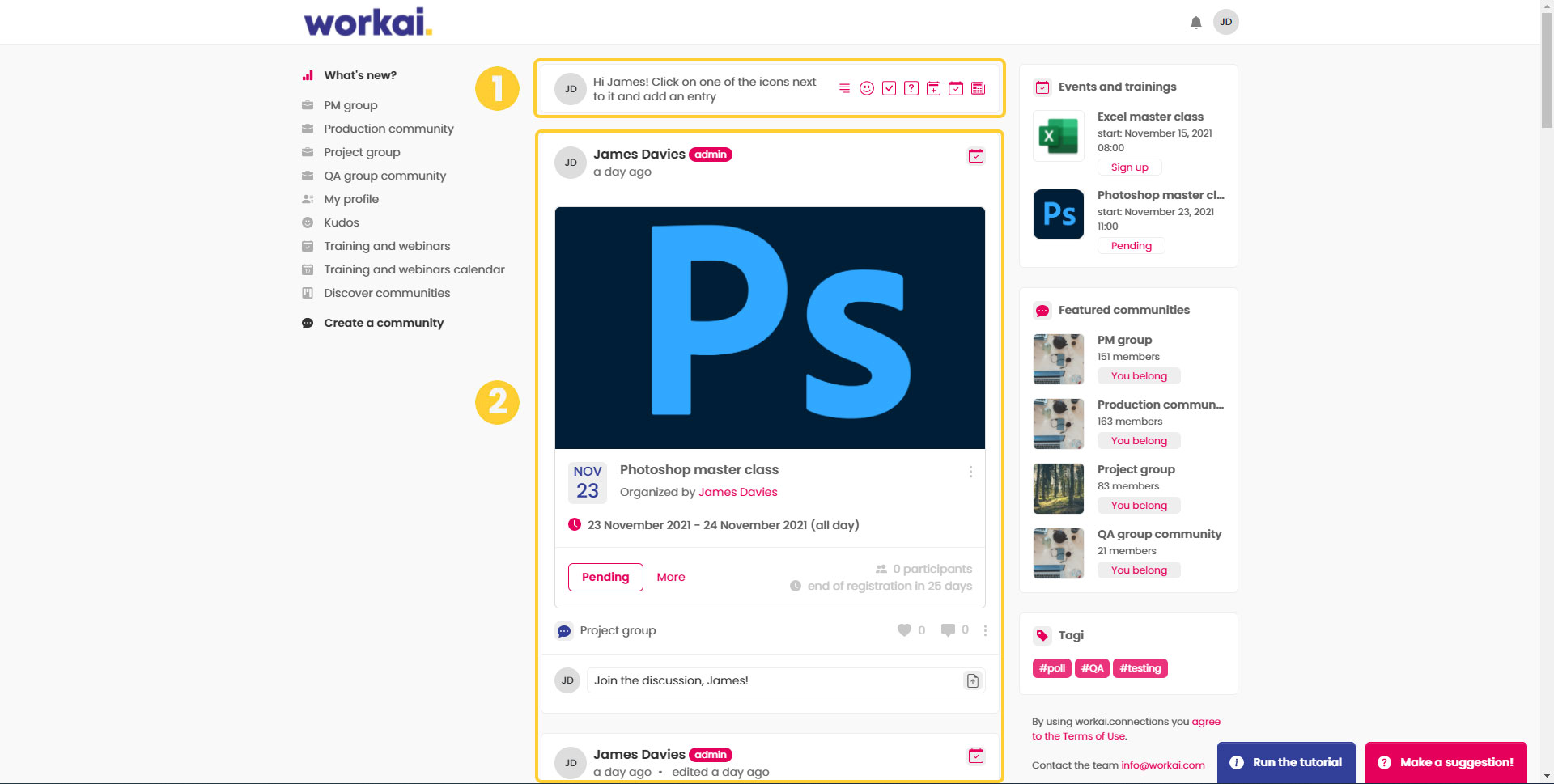
Task: Add a poll with checkmark entry icon
Action: click(889, 88)
